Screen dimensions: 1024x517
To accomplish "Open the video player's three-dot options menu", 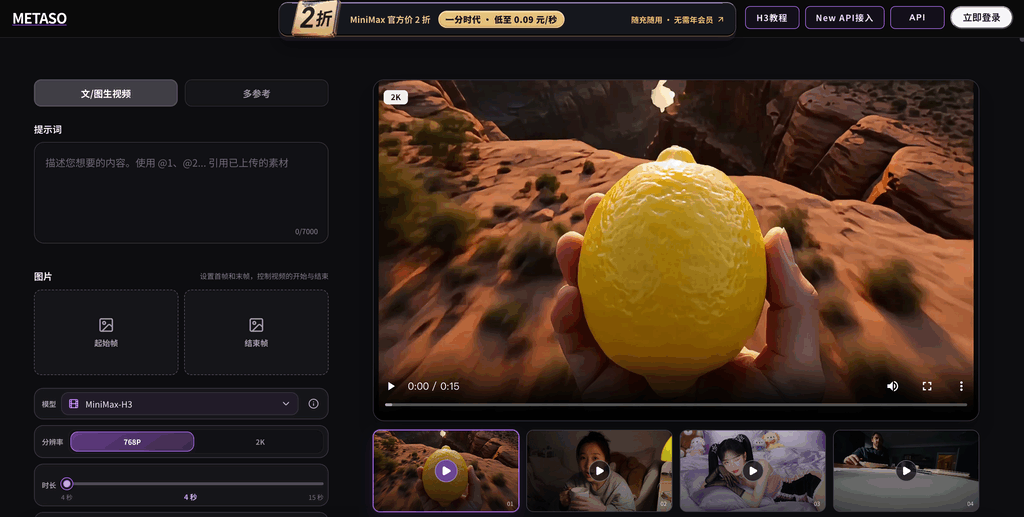I will 961,386.
